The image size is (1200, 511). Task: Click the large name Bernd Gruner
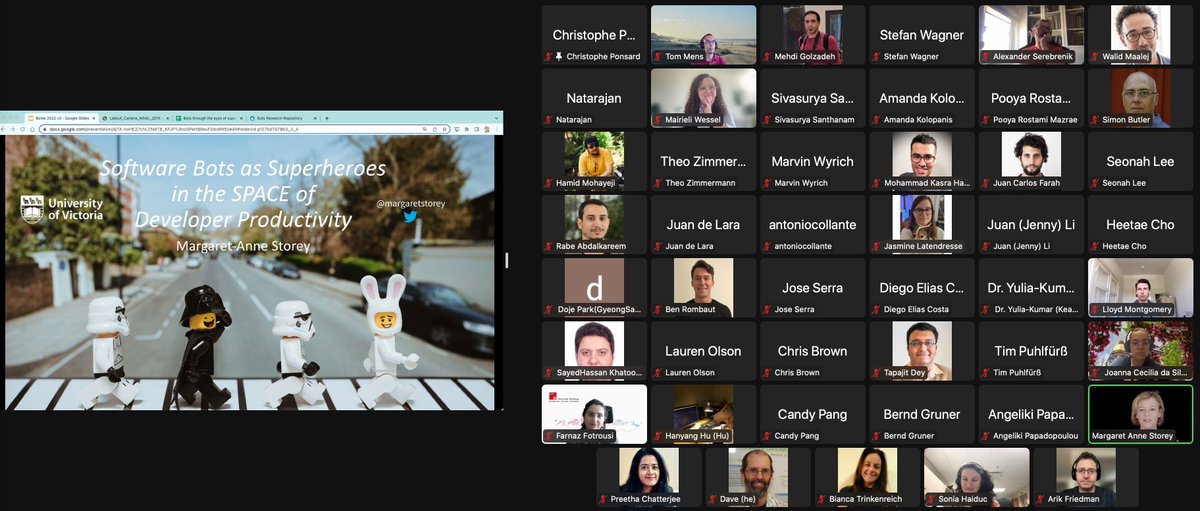tap(922, 414)
